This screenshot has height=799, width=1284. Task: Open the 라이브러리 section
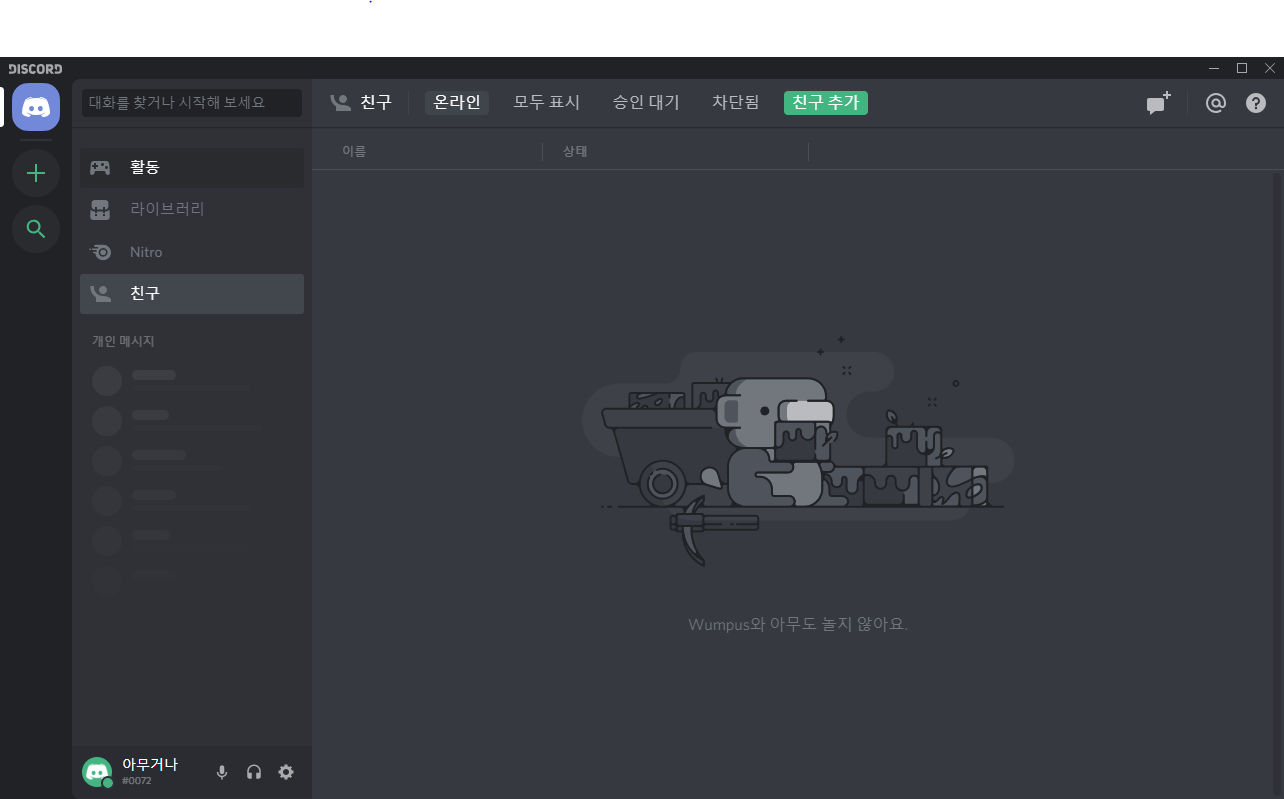pyautogui.click(x=192, y=209)
